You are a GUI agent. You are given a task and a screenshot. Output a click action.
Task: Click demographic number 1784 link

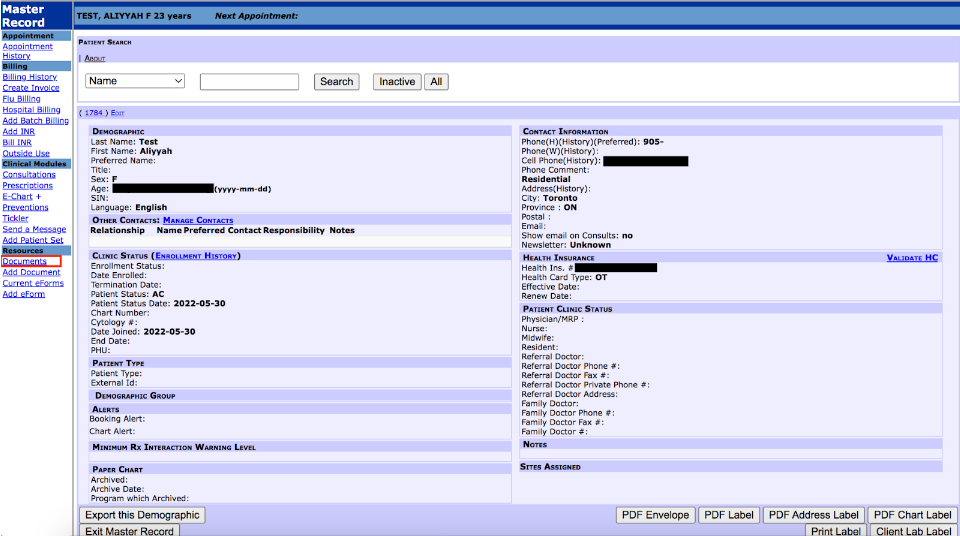click(94, 113)
